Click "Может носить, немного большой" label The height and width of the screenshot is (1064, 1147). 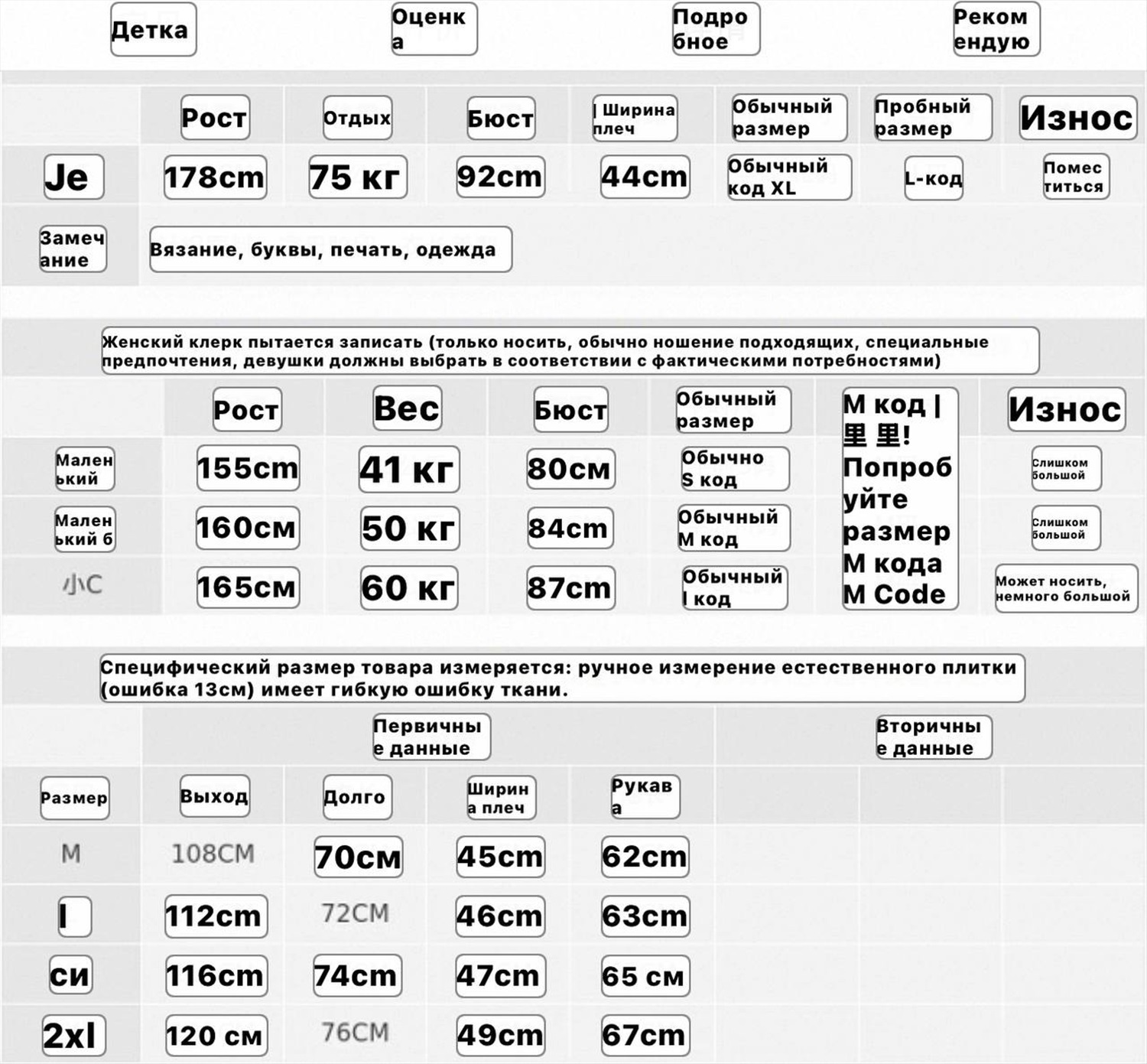[x=1066, y=588]
